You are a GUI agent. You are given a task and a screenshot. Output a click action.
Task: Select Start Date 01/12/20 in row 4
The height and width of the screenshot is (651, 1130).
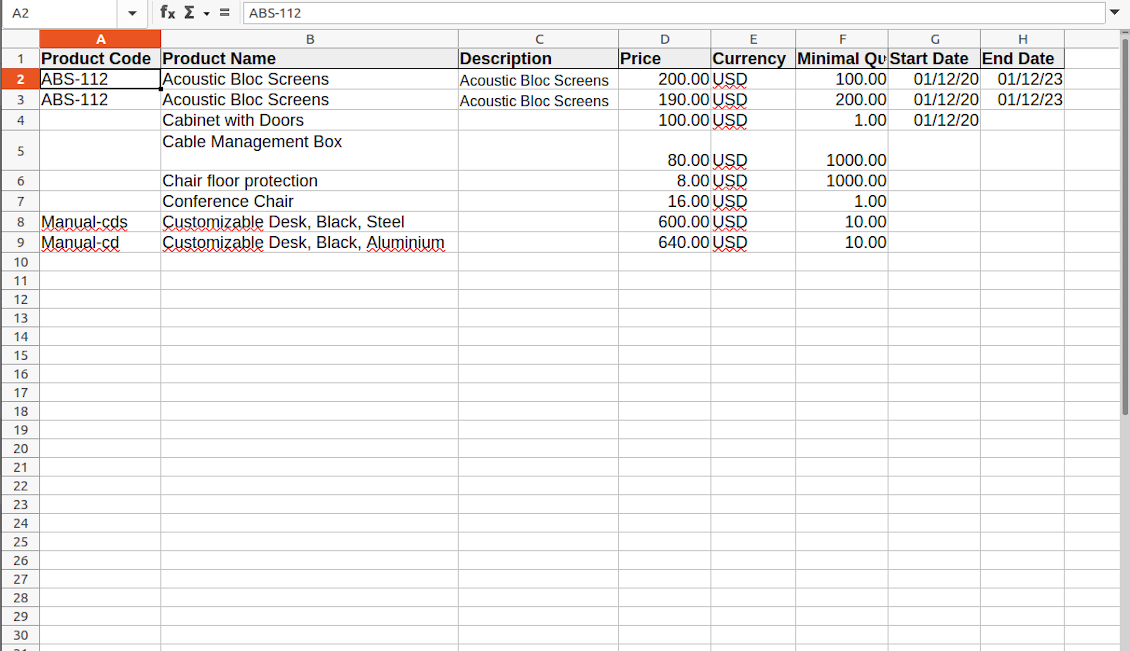point(934,120)
